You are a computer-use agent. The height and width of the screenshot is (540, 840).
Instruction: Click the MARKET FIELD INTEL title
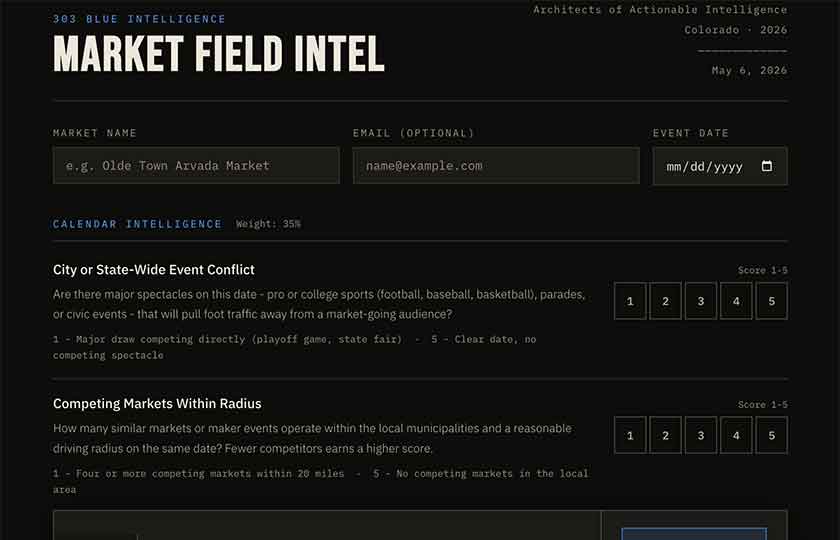(x=219, y=54)
